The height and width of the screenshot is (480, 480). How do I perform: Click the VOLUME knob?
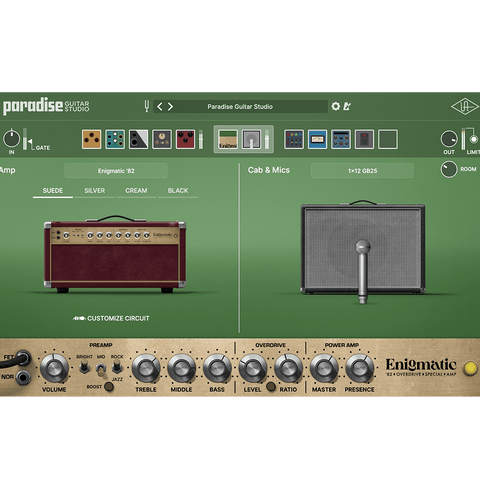(x=54, y=368)
